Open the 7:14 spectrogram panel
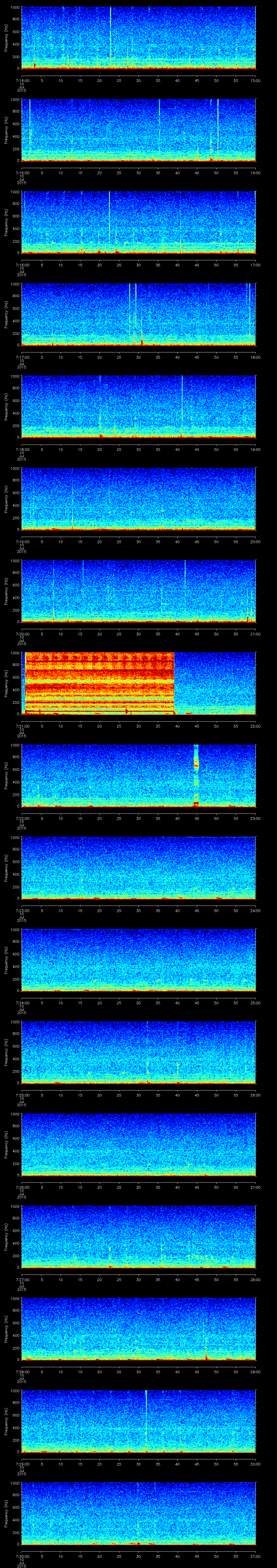The width and height of the screenshot is (277, 1568). click(x=138, y=38)
